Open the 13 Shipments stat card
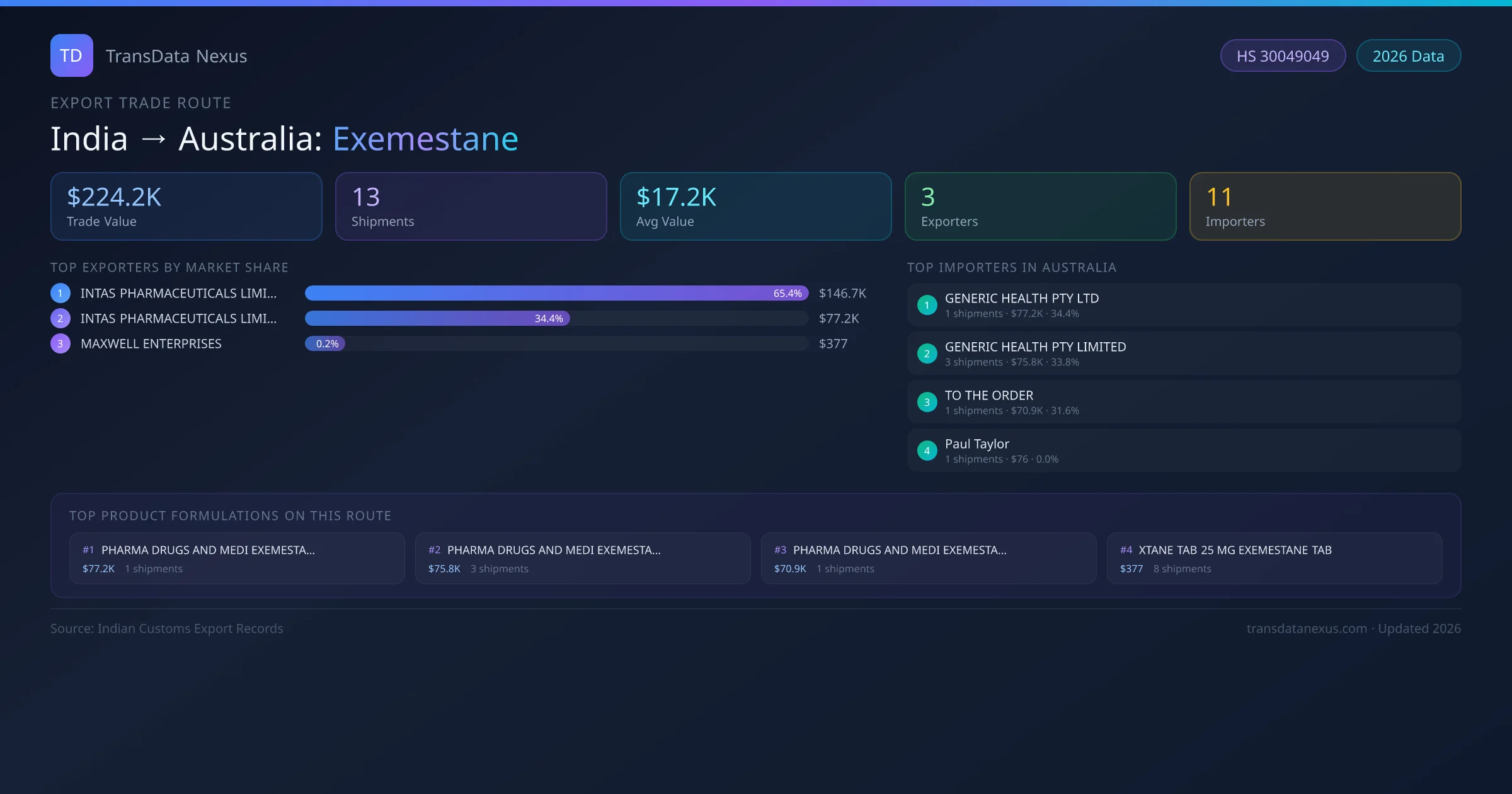1512x794 pixels. pyautogui.click(x=471, y=207)
